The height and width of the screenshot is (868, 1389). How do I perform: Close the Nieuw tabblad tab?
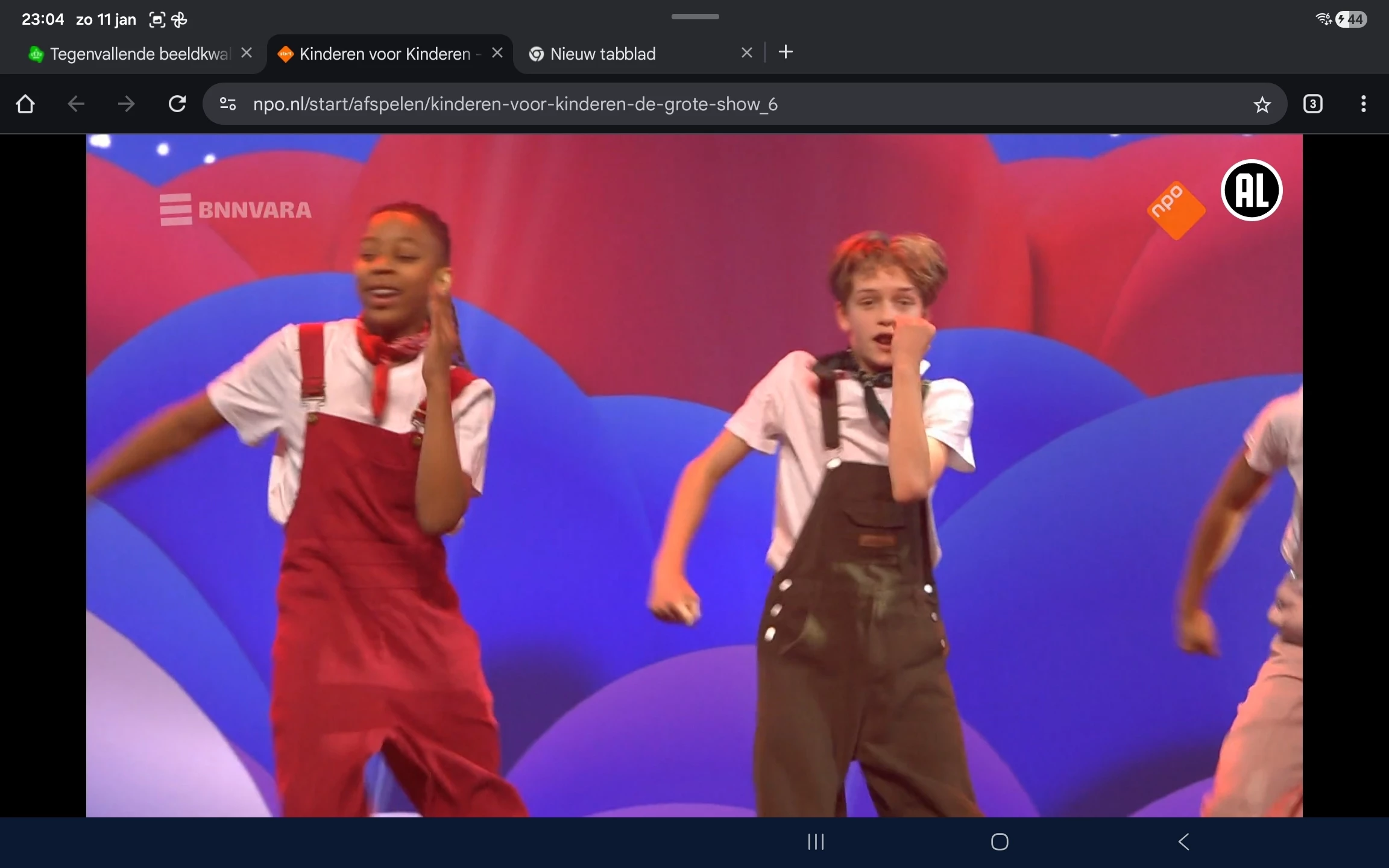746,53
